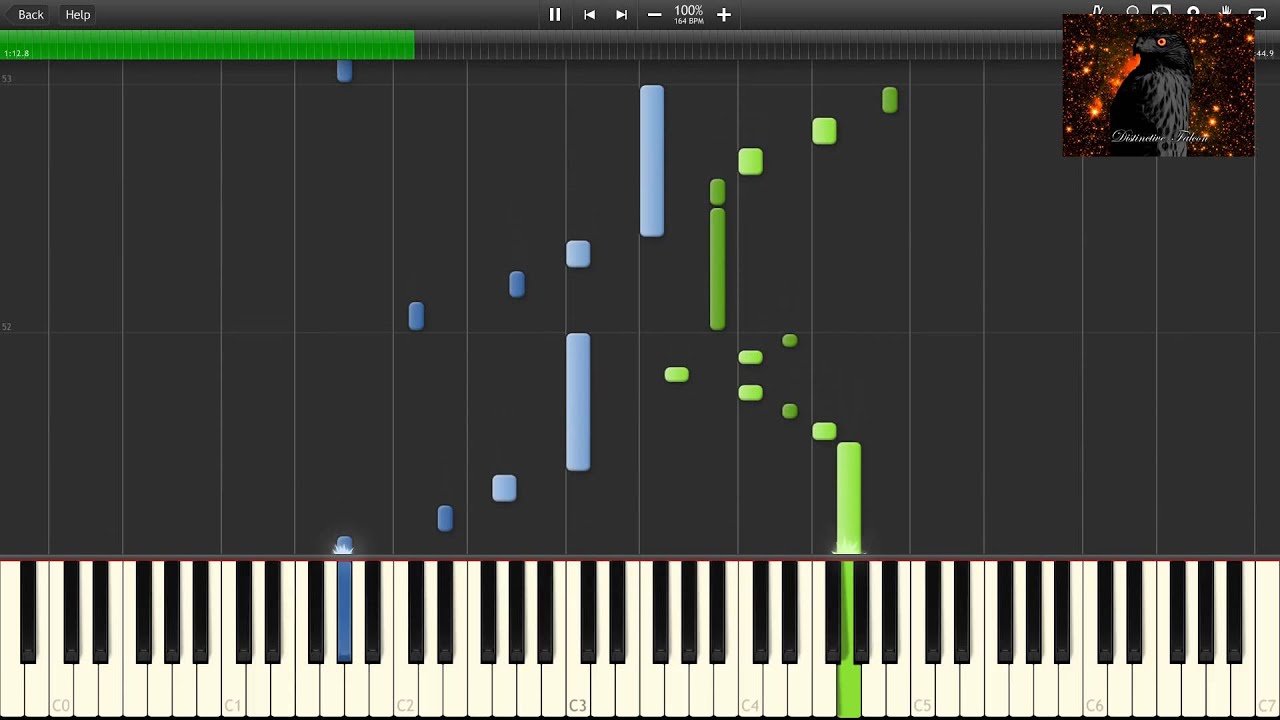
Task: Click the piano key labeled C1
Action: 233,690
